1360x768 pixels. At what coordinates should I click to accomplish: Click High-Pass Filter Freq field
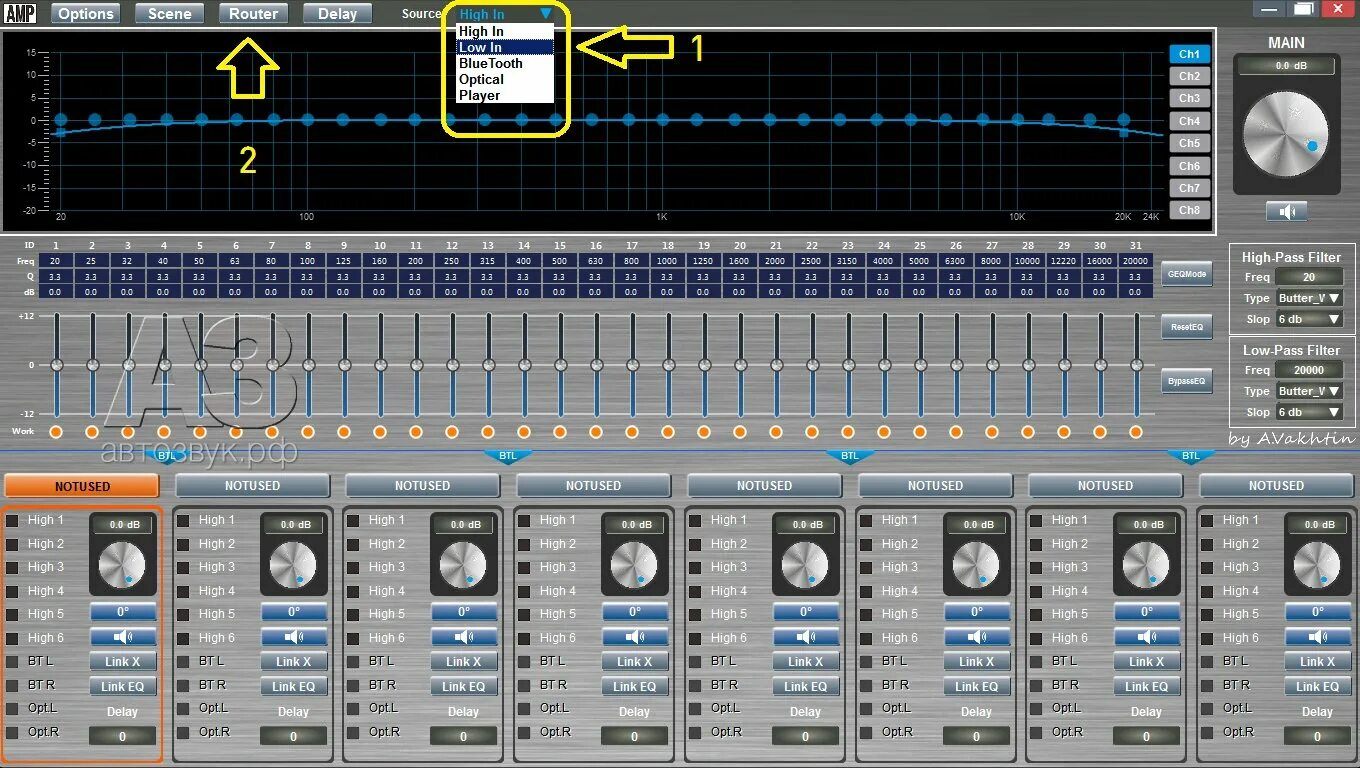point(1309,277)
